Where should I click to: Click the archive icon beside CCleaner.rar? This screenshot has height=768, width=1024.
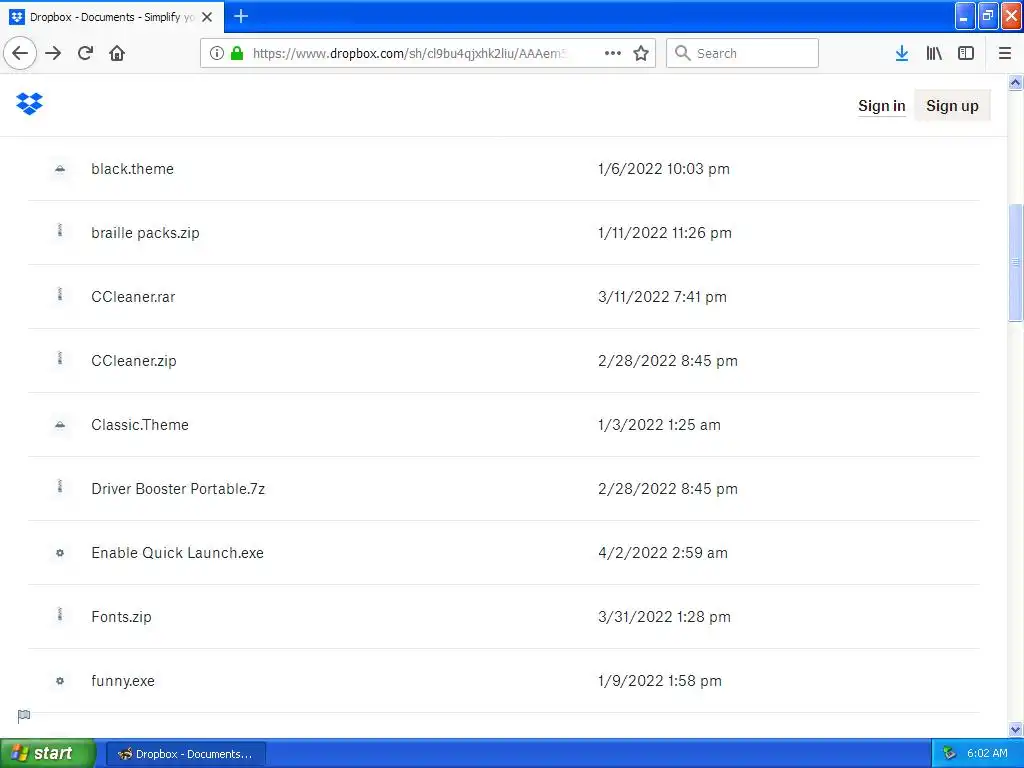pyautogui.click(x=60, y=295)
